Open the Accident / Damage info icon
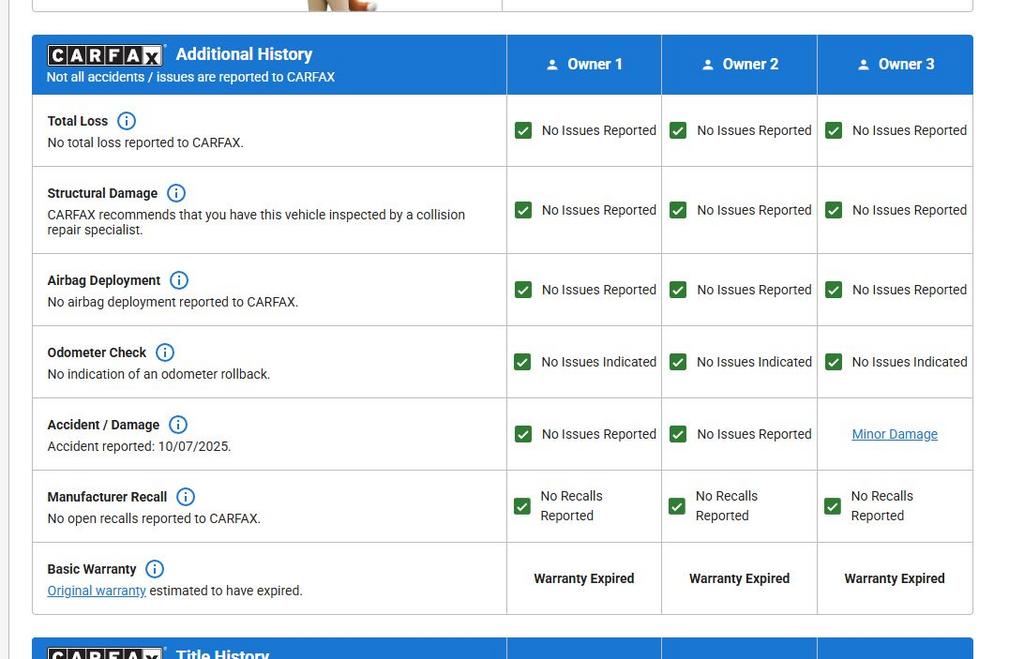 pyautogui.click(x=178, y=425)
